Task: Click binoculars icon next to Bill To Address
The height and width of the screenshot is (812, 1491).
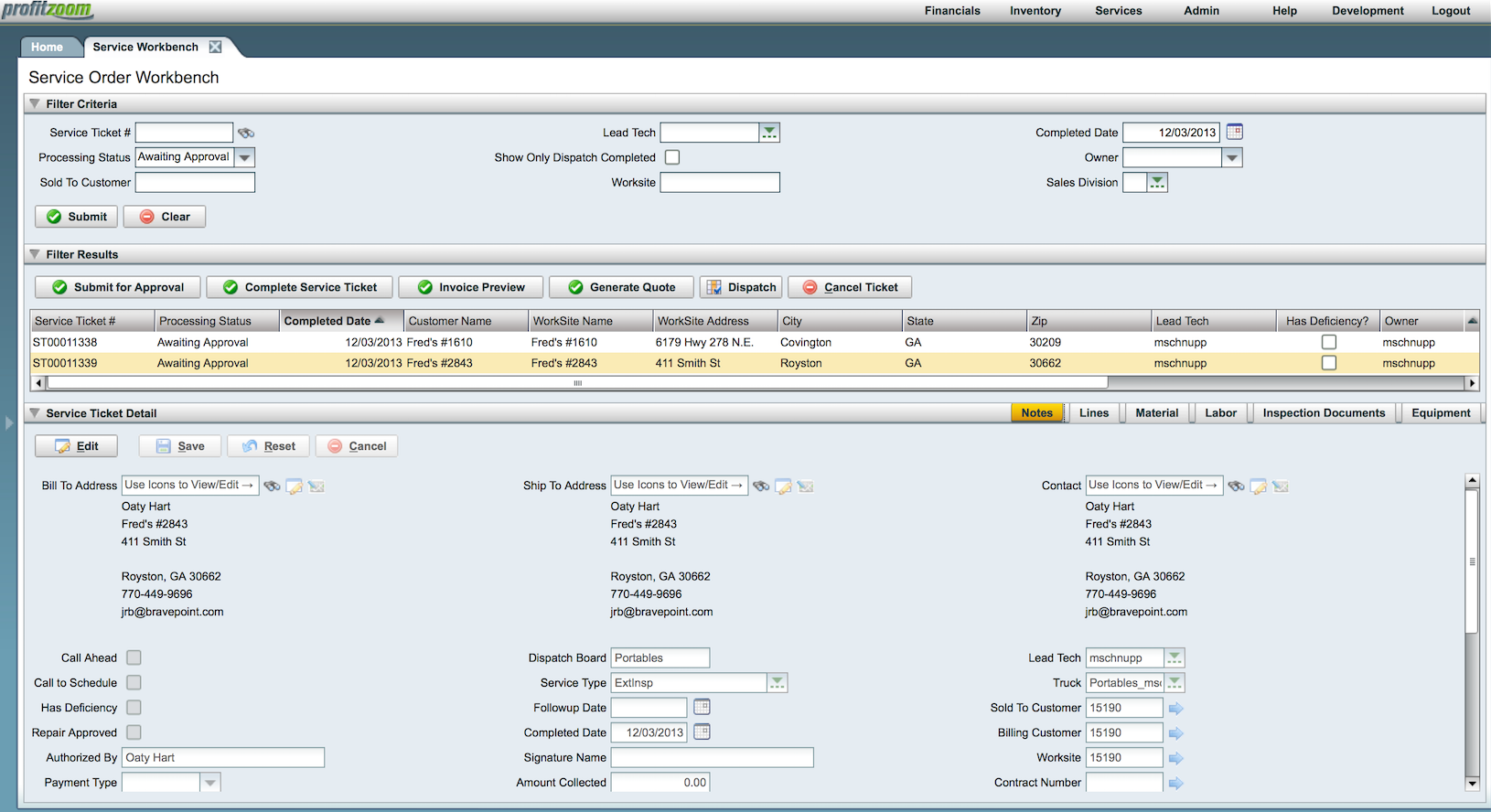Action: [x=273, y=486]
